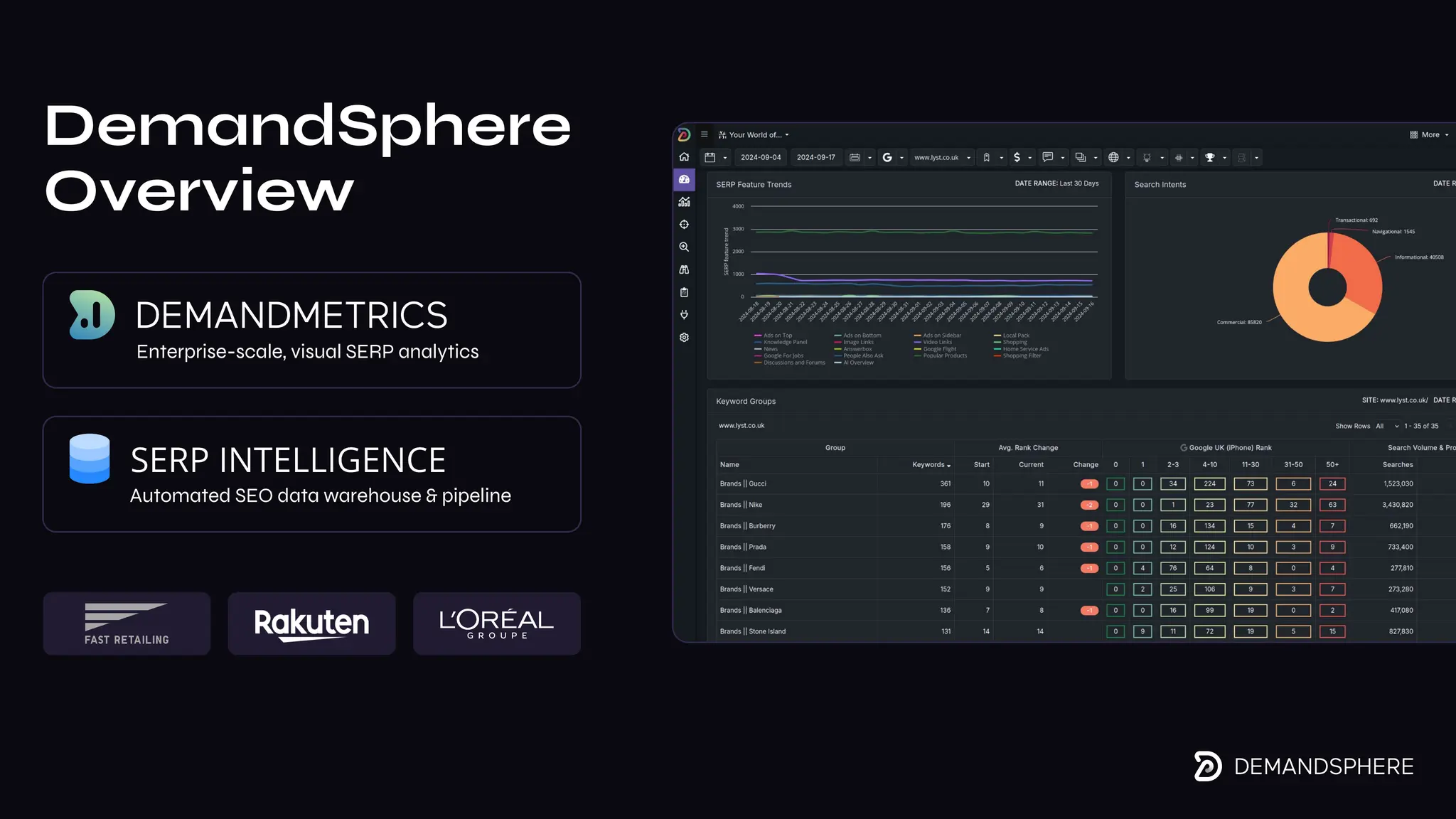
Task: Expand the caret beside the globe icon
Action: (x=1128, y=159)
